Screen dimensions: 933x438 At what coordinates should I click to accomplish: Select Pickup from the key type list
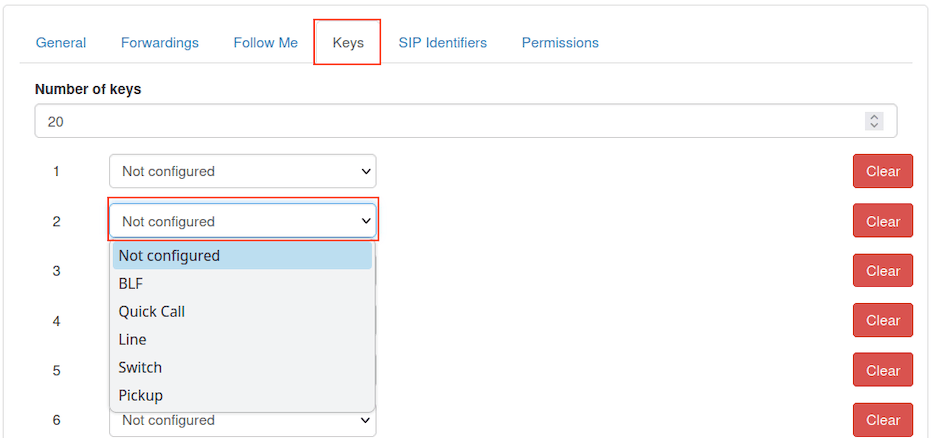pyautogui.click(x=141, y=396)
